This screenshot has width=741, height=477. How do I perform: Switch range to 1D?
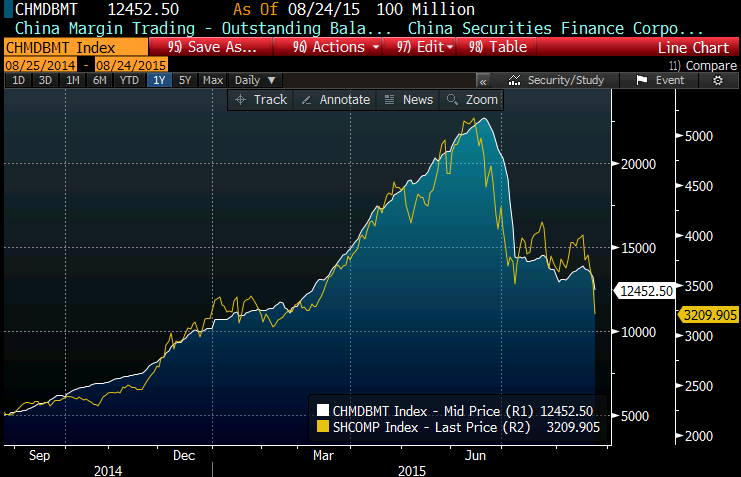point(18,80)
